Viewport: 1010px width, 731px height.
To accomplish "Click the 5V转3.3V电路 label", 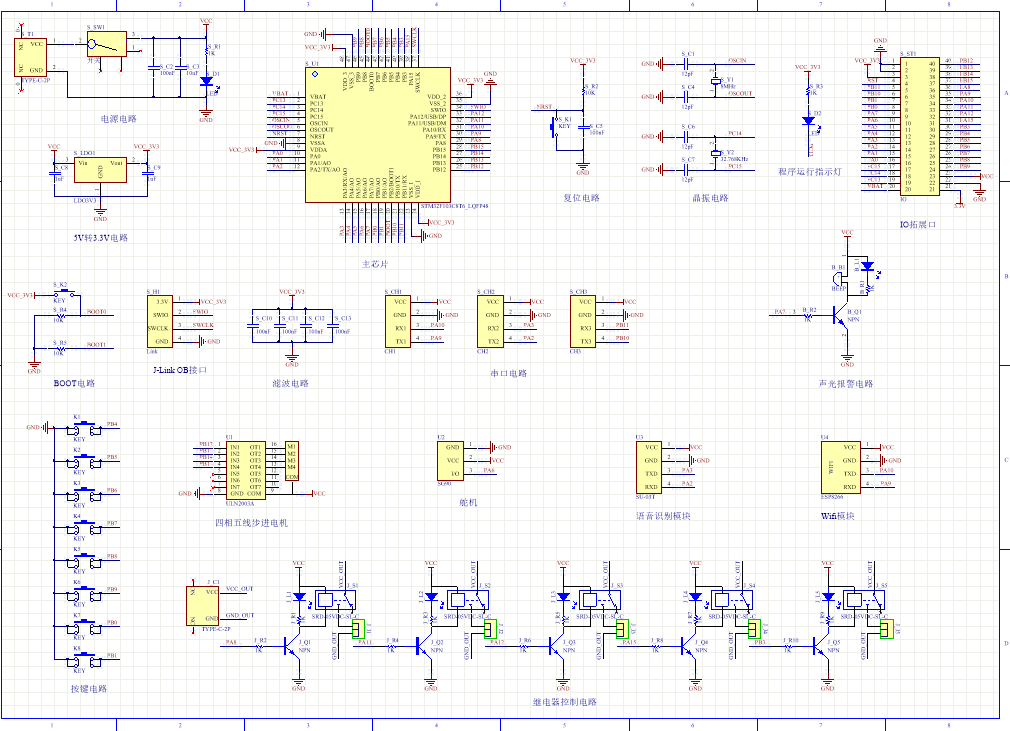I will tap(100, 238).
